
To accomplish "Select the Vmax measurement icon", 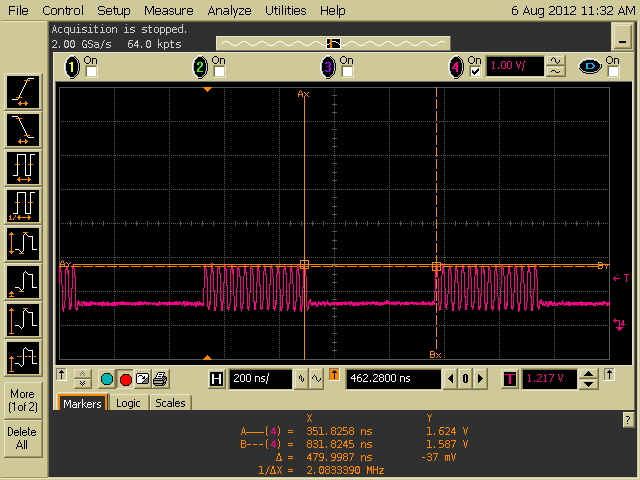I will pos(23,320).
